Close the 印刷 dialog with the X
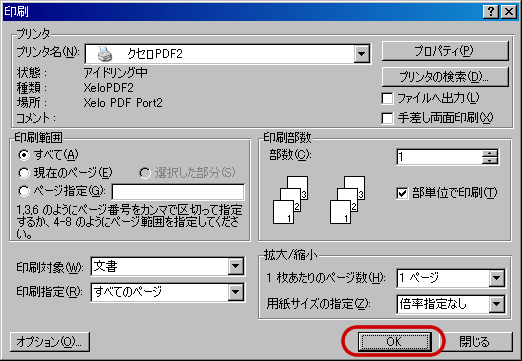 [x=509, y=12]
